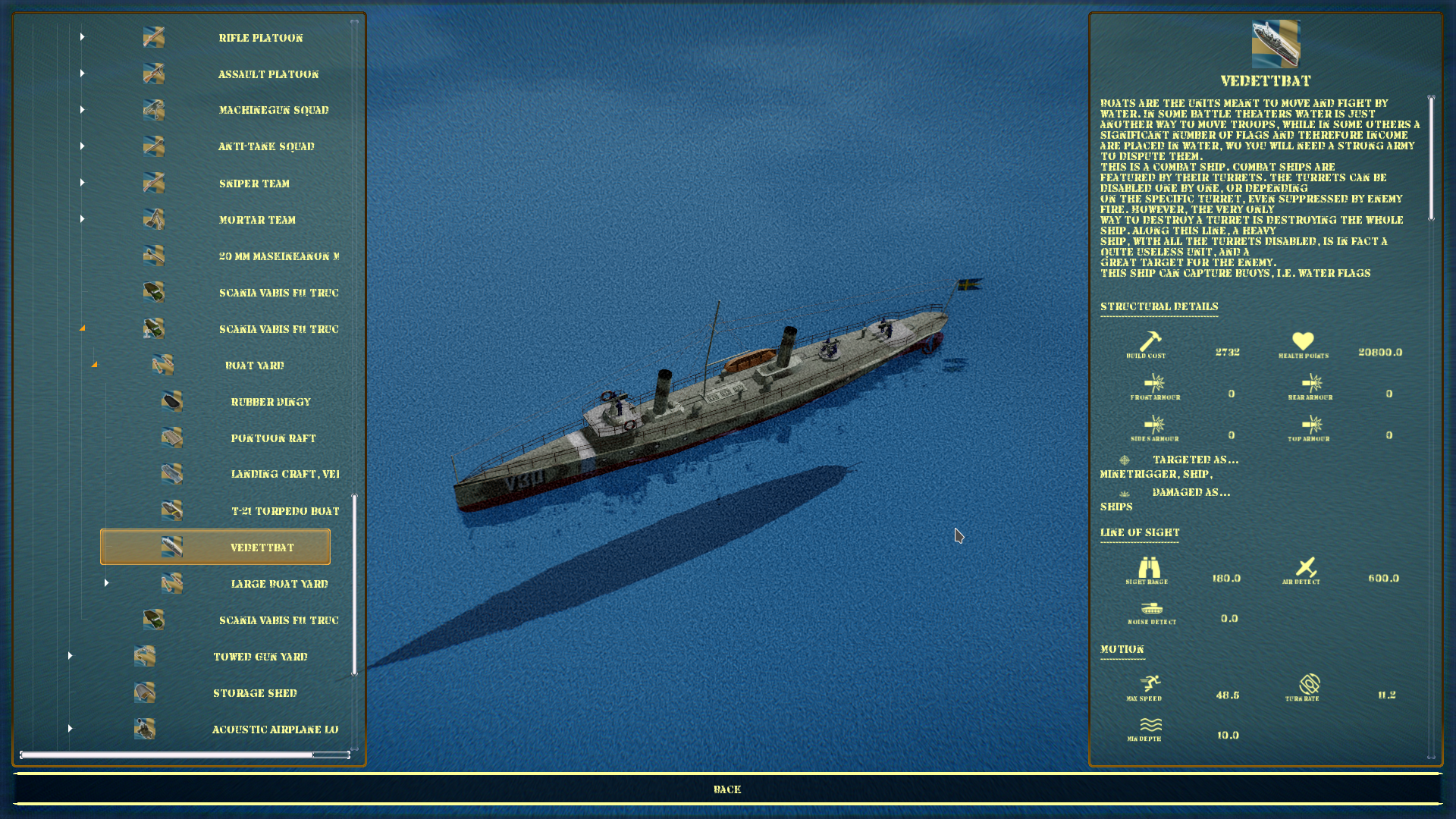
Task: Expand the Large Boat Yard arrow
Action: coord(106,583)
